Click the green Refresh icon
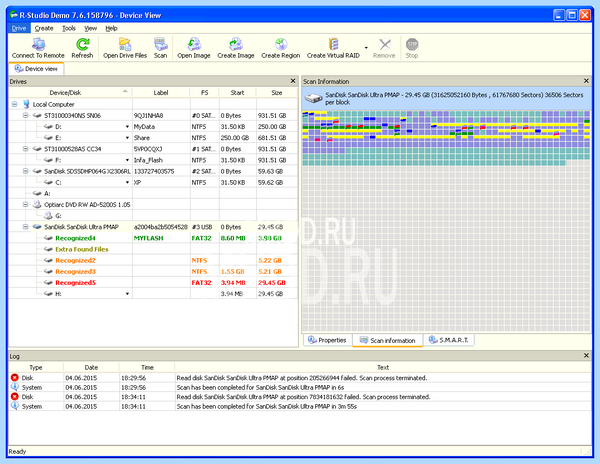The height and width of the screenshot is (464, 600). click(x=82, y=44)
